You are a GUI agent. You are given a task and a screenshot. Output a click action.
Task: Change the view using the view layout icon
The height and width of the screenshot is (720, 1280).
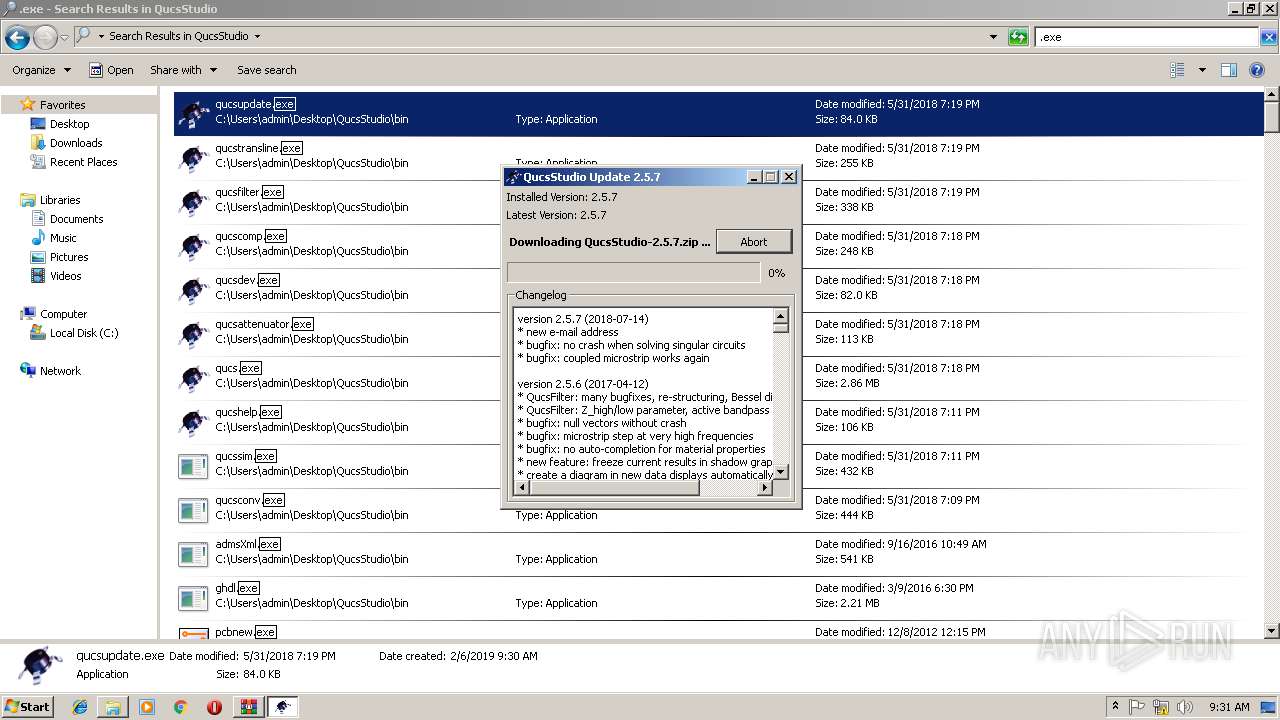1178,70
